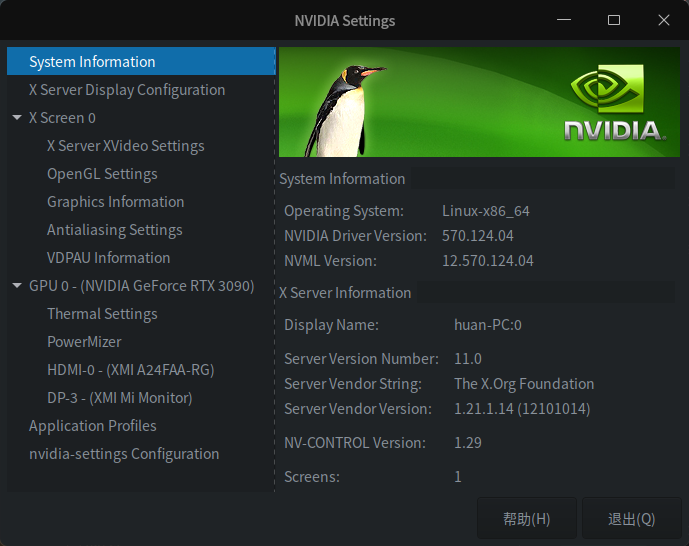
Task: Click server vendor version 1.21.1.14 (12101014)
Action: 522,409
